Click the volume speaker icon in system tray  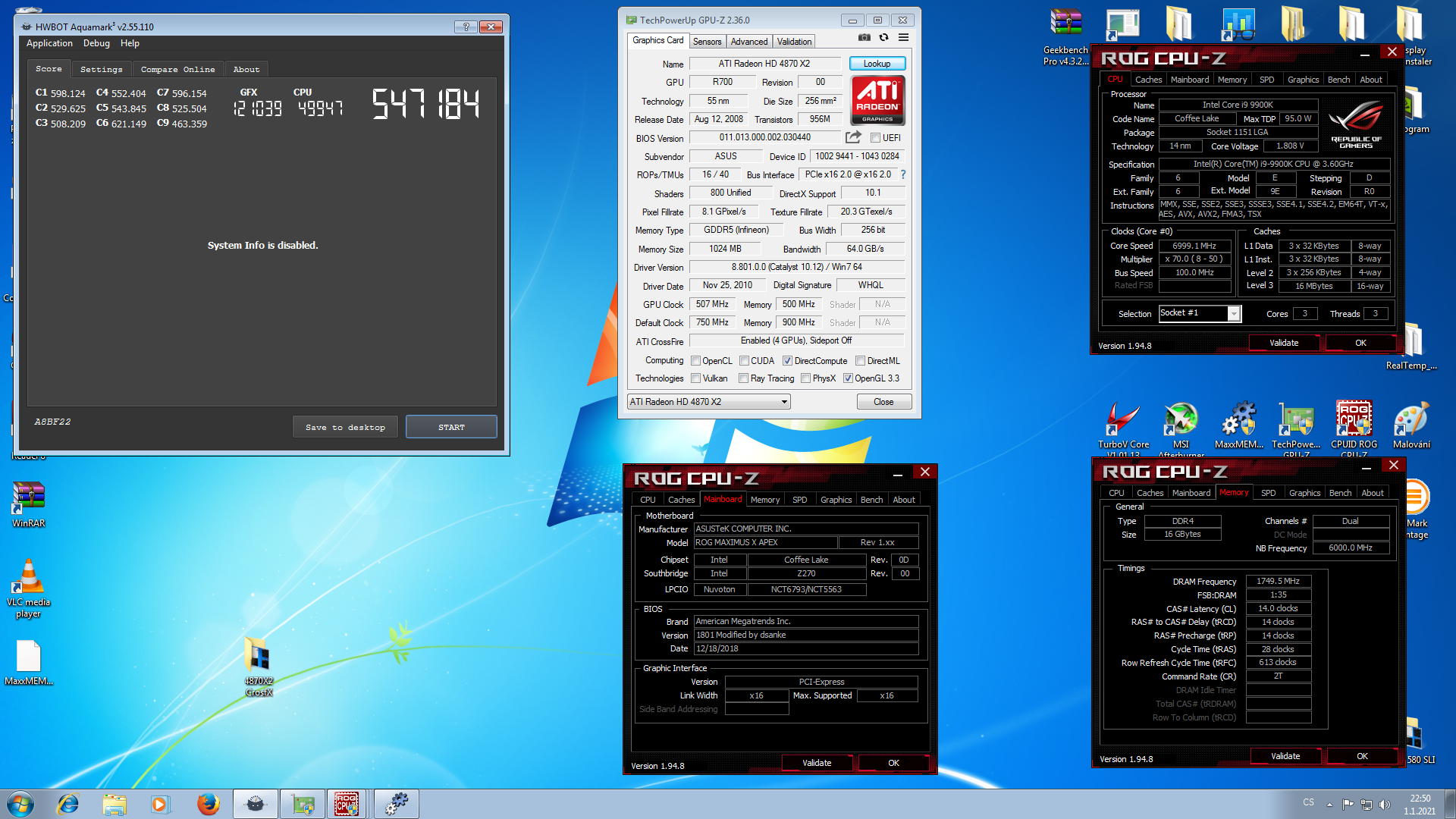(x=1384, y=805)
